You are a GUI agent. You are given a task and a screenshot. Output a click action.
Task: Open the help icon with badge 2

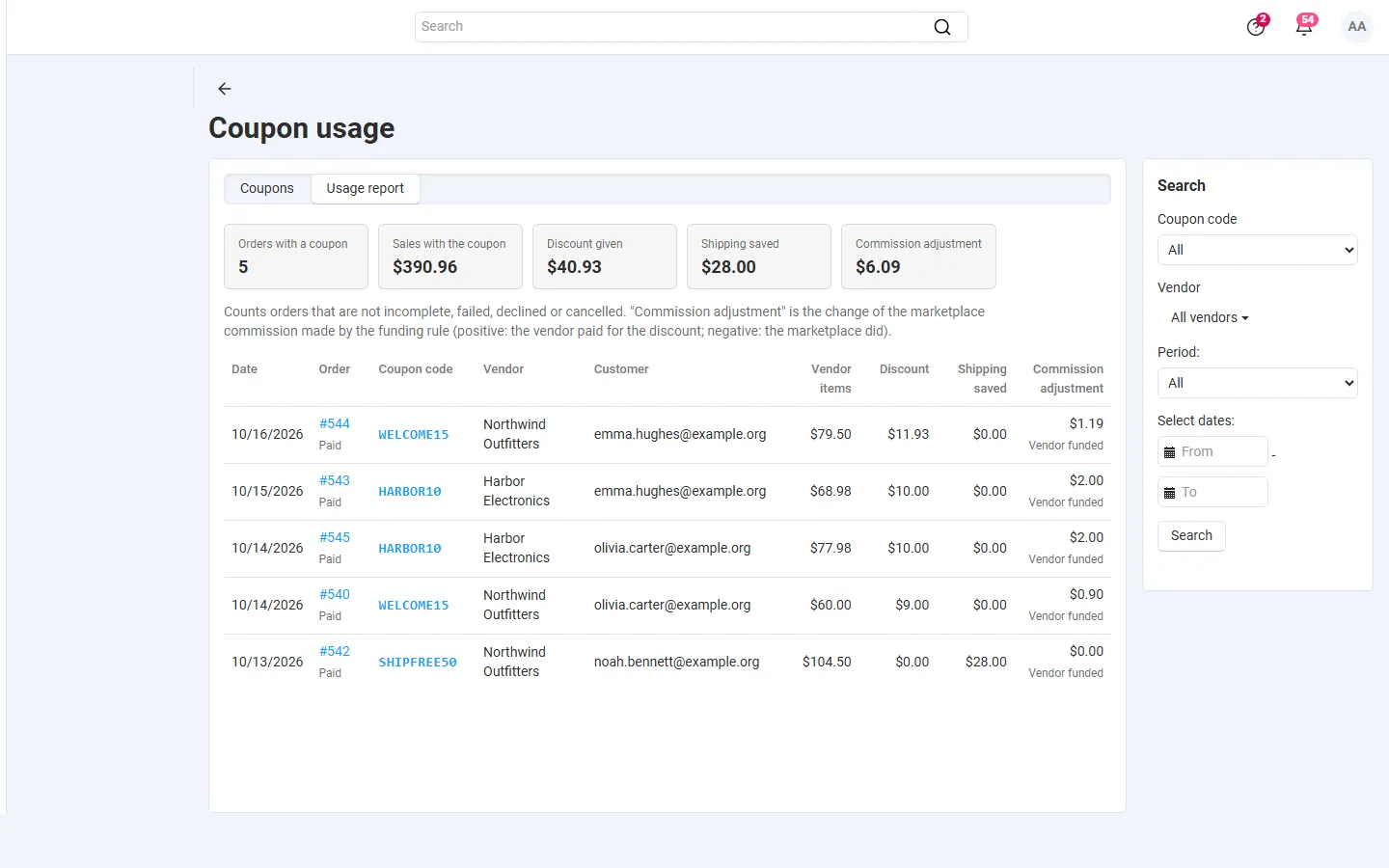pos(1256,26)
